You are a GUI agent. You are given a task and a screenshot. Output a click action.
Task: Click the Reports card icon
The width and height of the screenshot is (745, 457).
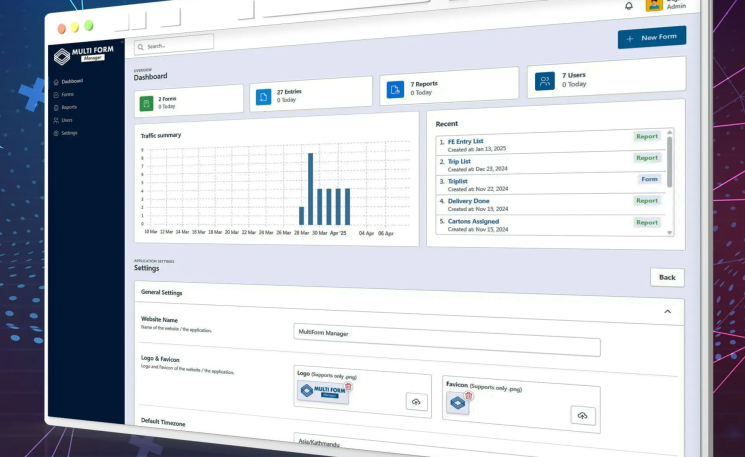tap(395, 89)
